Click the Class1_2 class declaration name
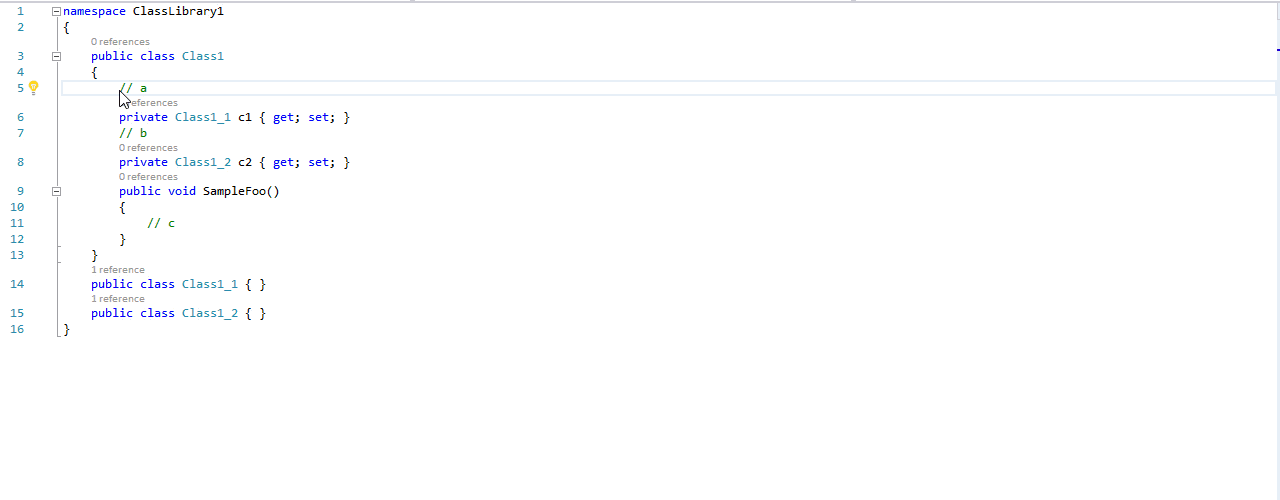The width and height of the screenshot is (1280, 500). tap(210, 313)
